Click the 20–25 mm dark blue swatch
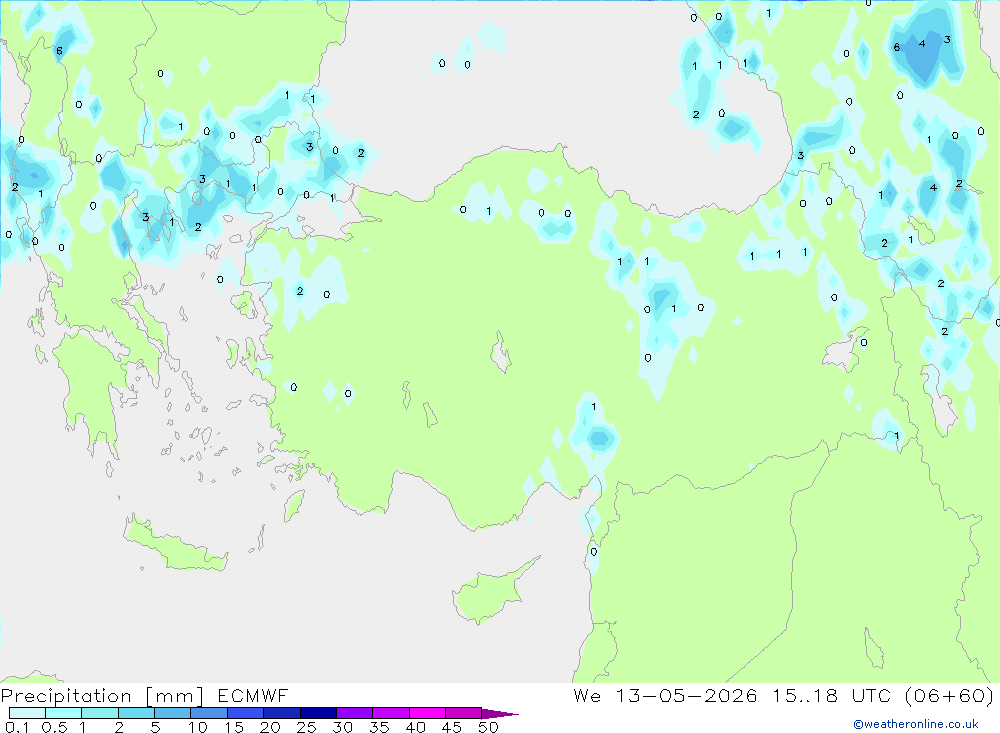The height and width of the screenshot is (733, 1000). [281, 713]
